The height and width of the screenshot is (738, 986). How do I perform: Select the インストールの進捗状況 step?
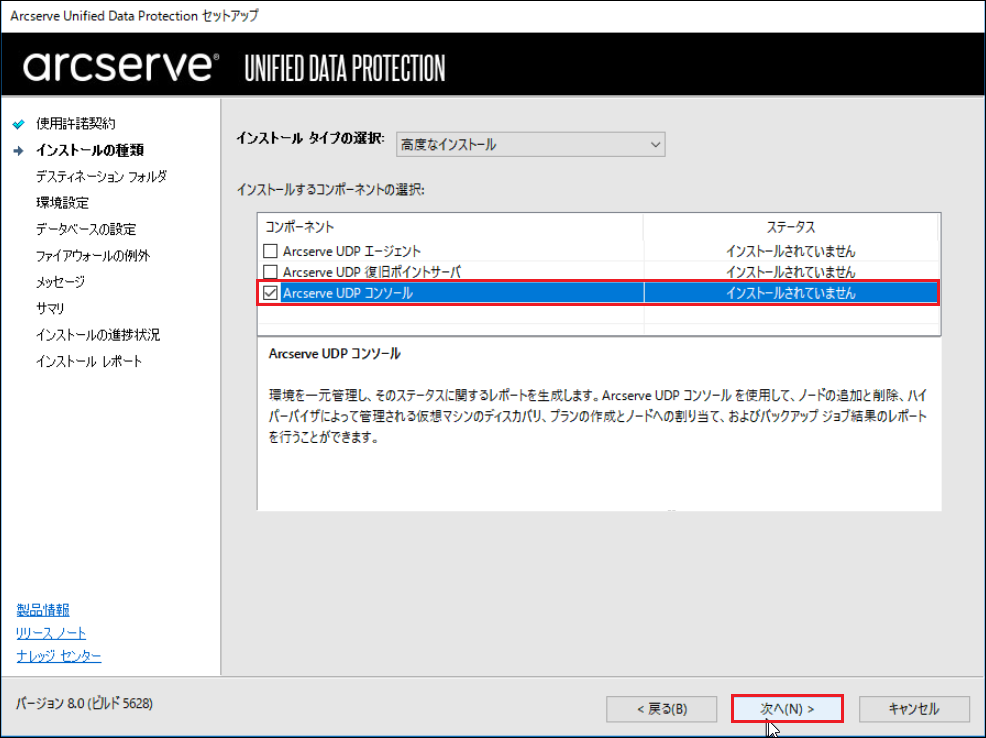coord(98,335)
